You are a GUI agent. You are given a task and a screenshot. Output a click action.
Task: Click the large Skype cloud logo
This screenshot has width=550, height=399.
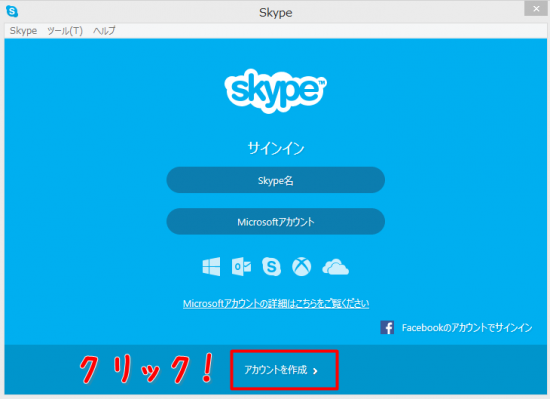coord(276,91)
